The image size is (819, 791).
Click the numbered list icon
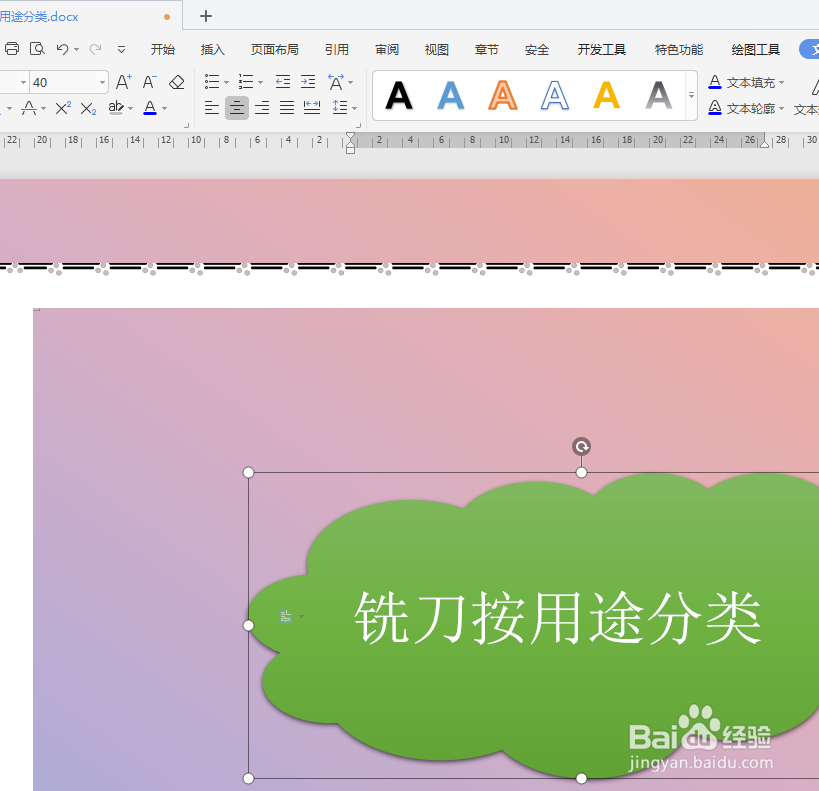pos(245,82)
